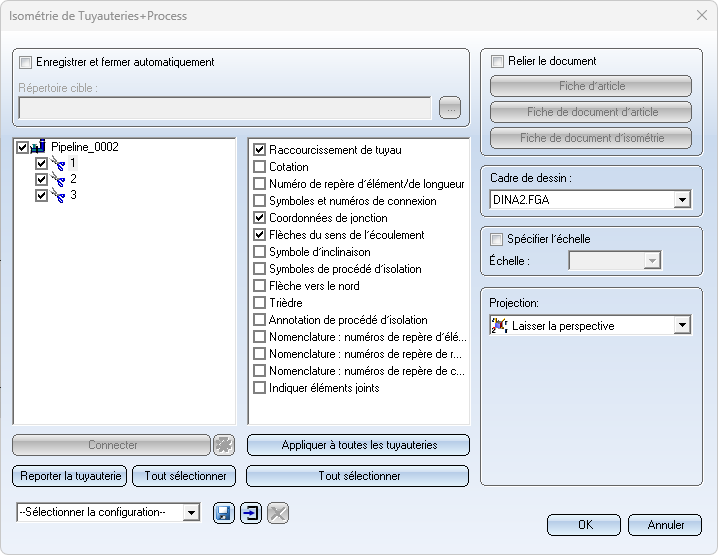Select segment 2 label in tree
This screenshot has height=555, width=718.
point(73,179)
